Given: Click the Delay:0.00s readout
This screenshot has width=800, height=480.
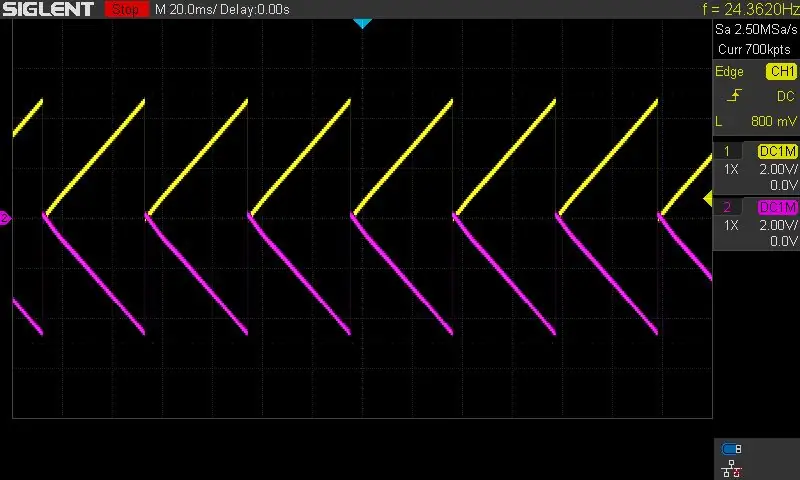Looking at the screenshot, I should (255, 10).
